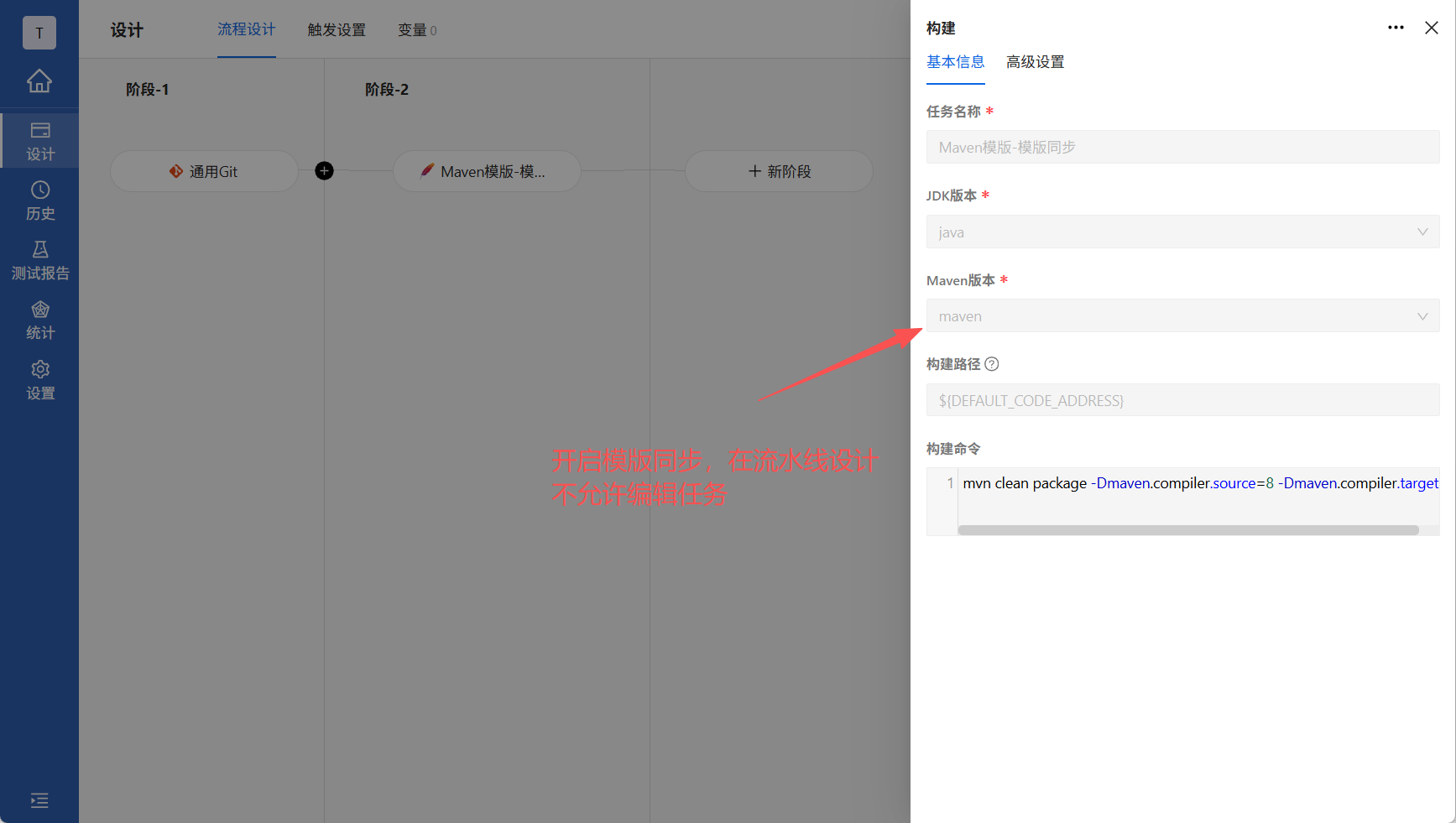Click the 阶段-2 stage title

[387, 90]
